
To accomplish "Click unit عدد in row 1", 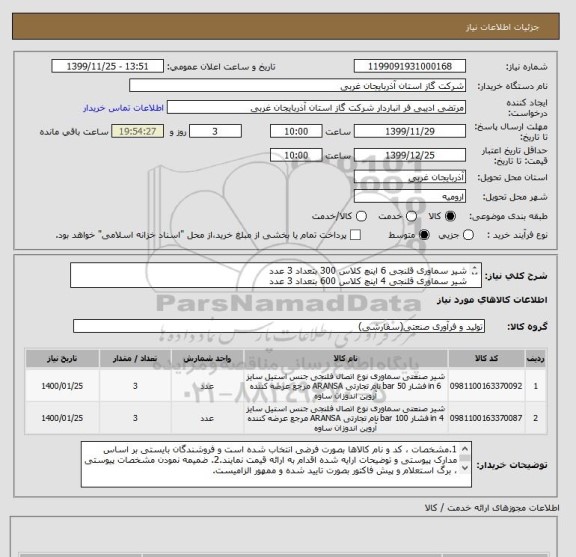I will (x=207, y=386).
